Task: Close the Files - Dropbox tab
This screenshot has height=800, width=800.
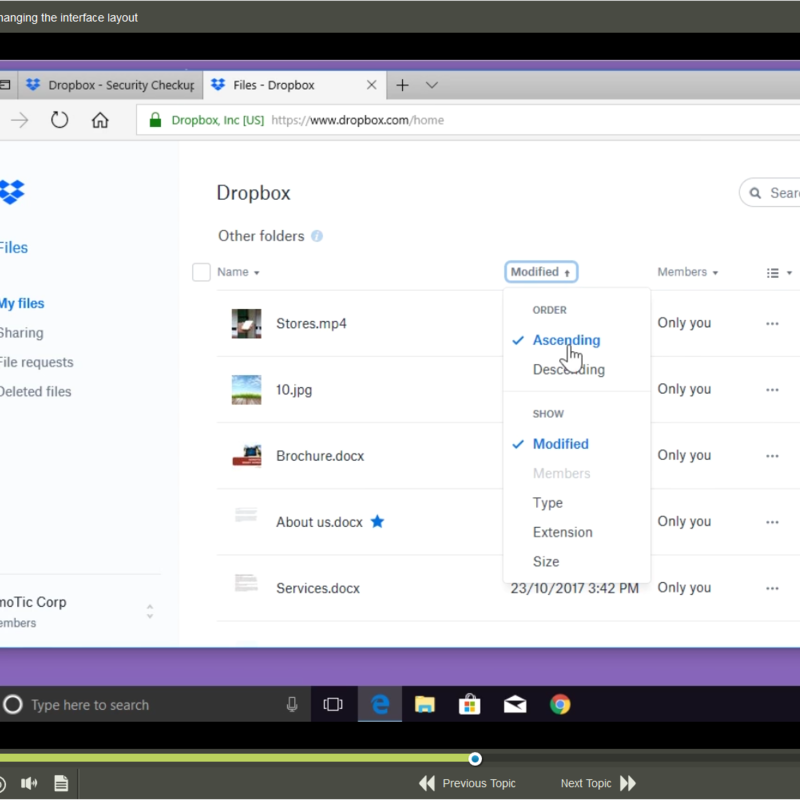Action: coord(371,85)
